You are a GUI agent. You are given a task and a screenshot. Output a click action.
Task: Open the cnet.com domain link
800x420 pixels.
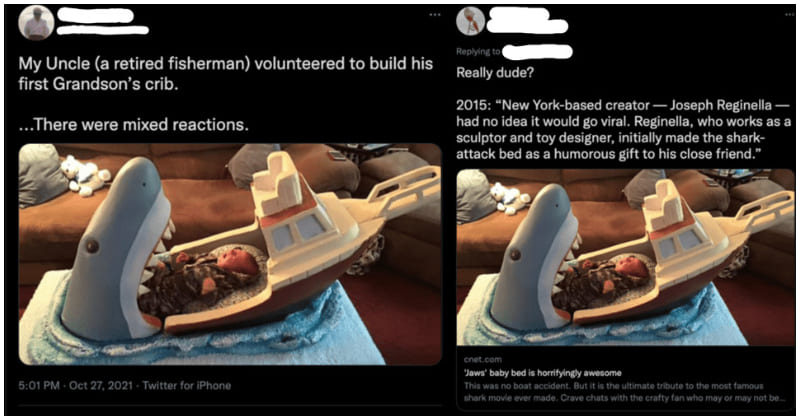(x=483, y=353)
